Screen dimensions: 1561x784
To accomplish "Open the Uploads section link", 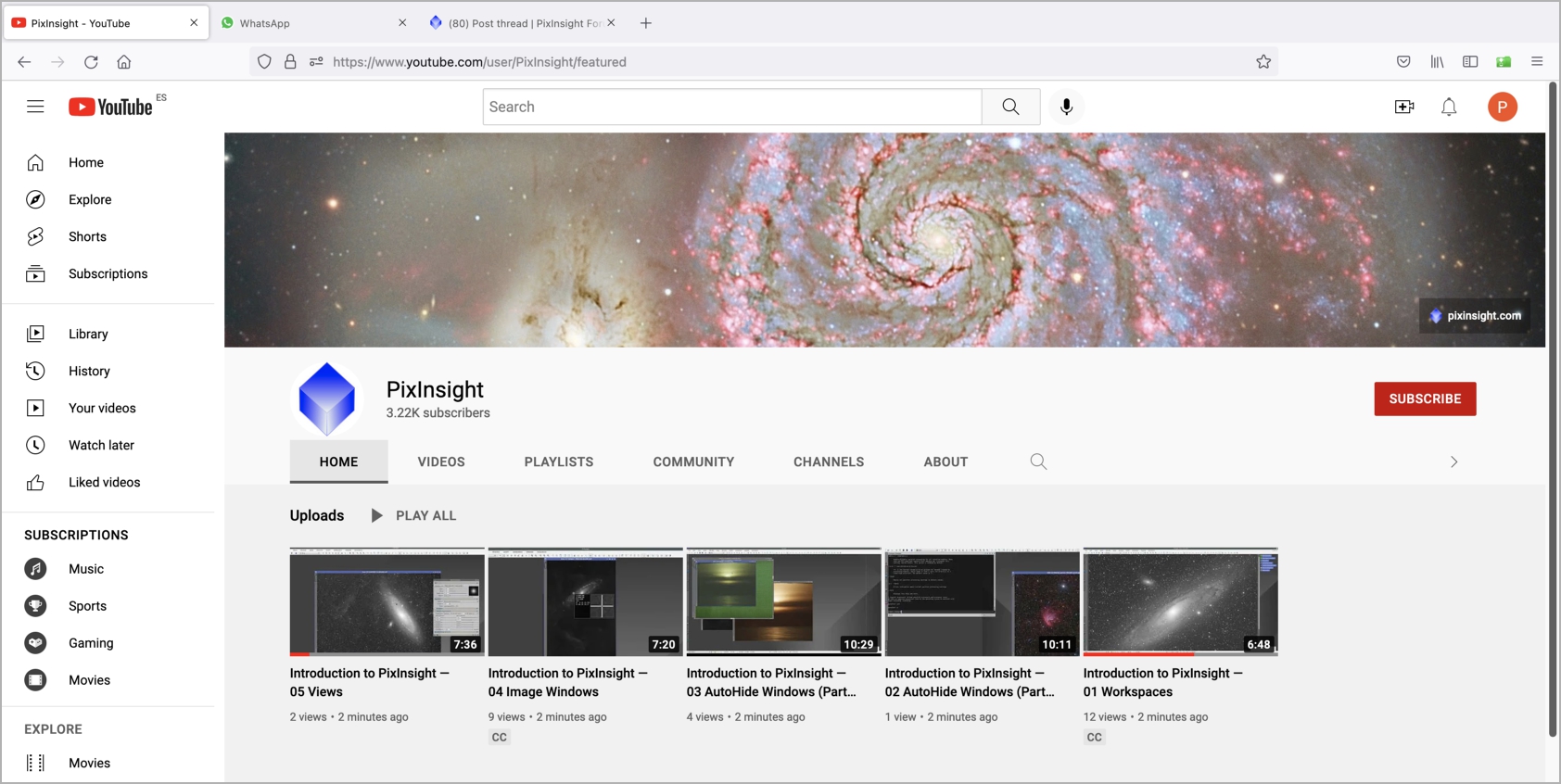I will point(317,515).
